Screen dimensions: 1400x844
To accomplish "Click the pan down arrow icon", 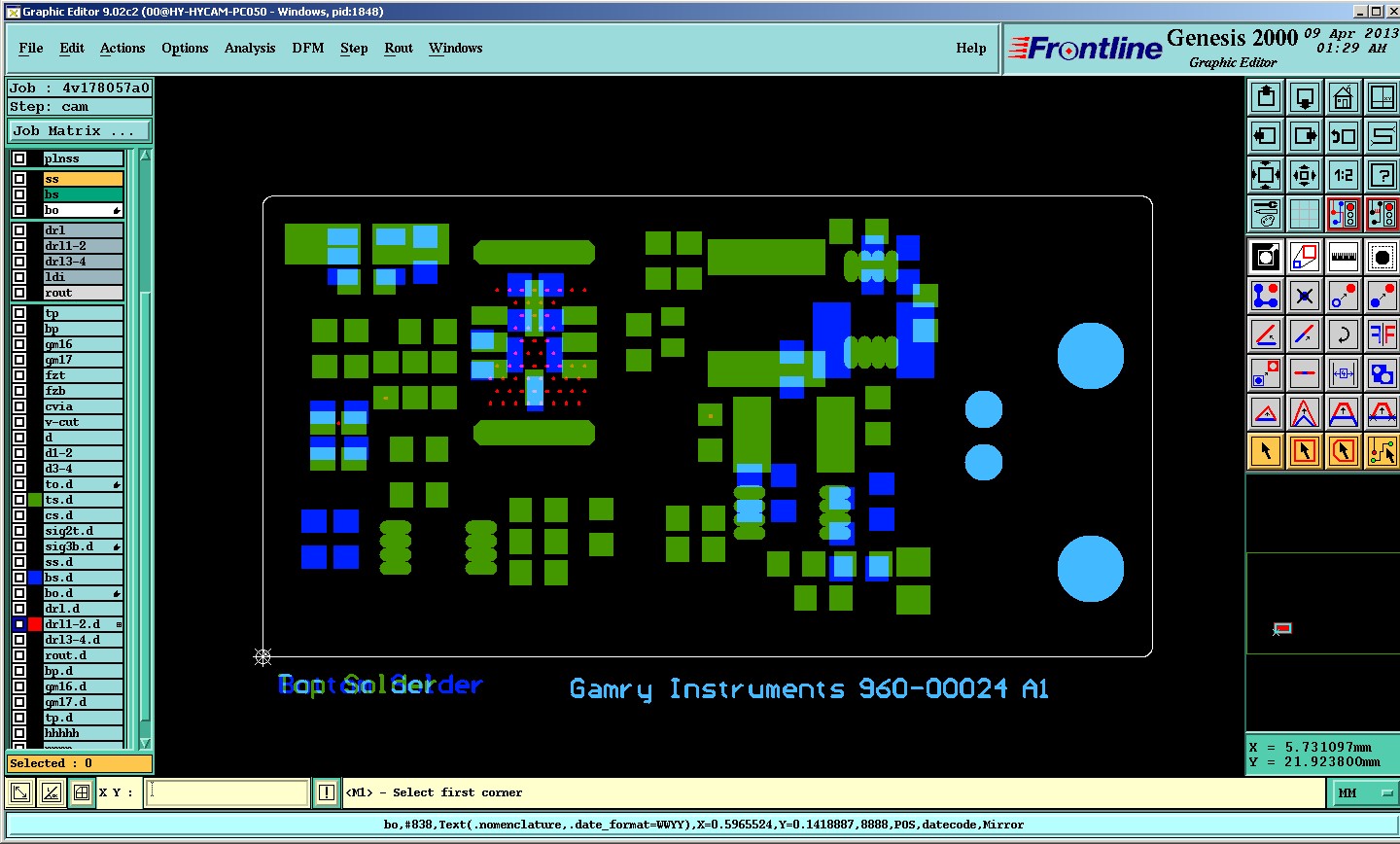I will pos(1305,97).
